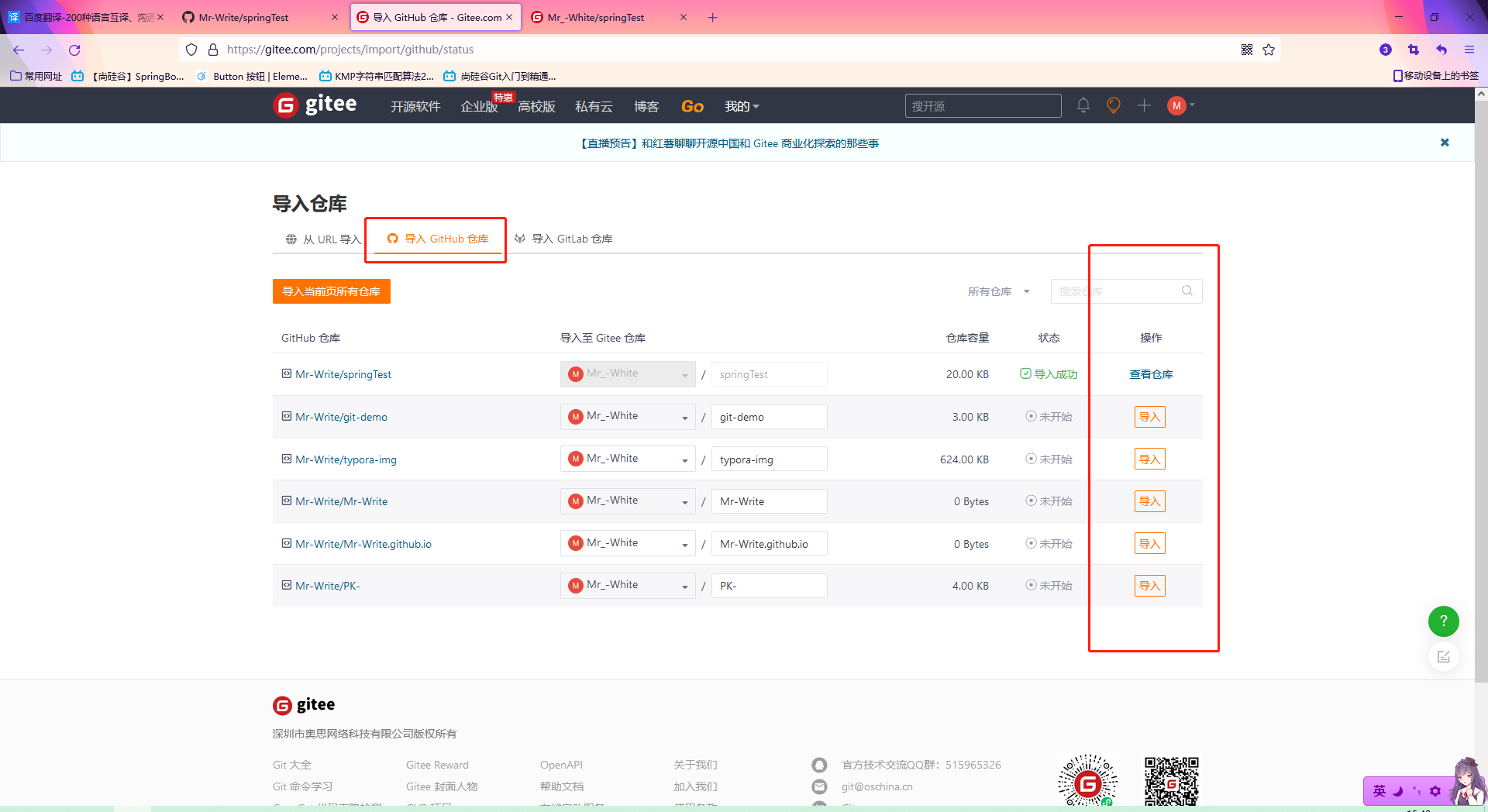This screenshot has height=812, width=1488.
Task: Import the PK- repository
Action: click(1150, 586)
